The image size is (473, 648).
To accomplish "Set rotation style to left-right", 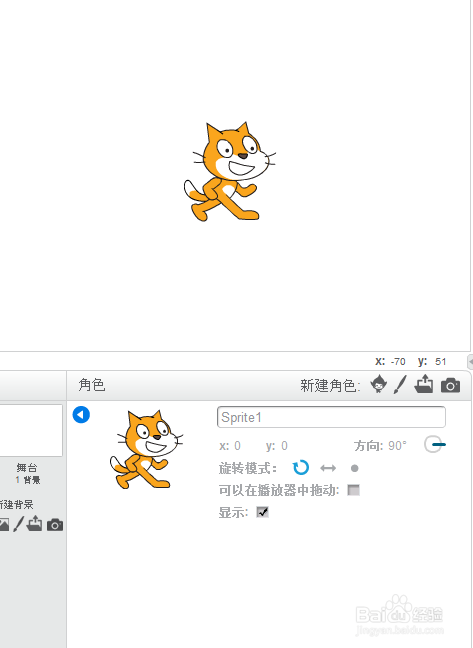I will click(x=328, y=468).
